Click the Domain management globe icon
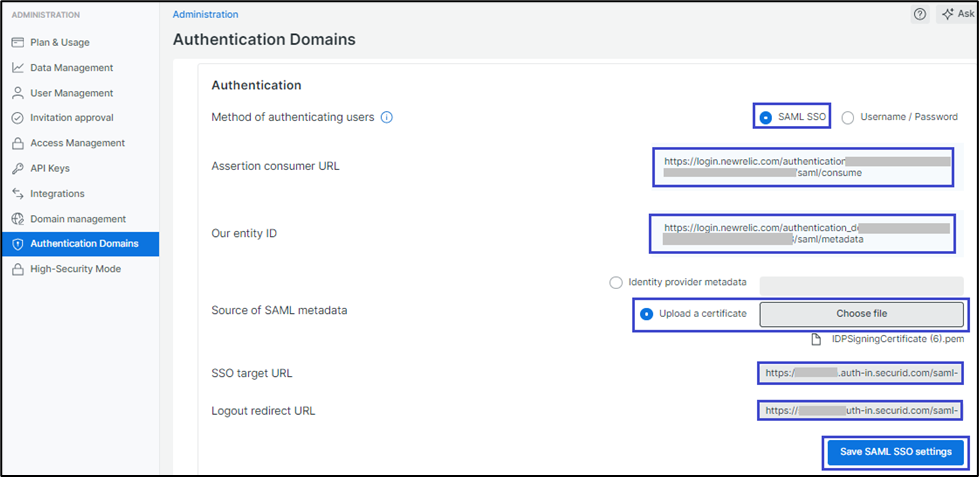The image size is (979, 477). [18, 219]
